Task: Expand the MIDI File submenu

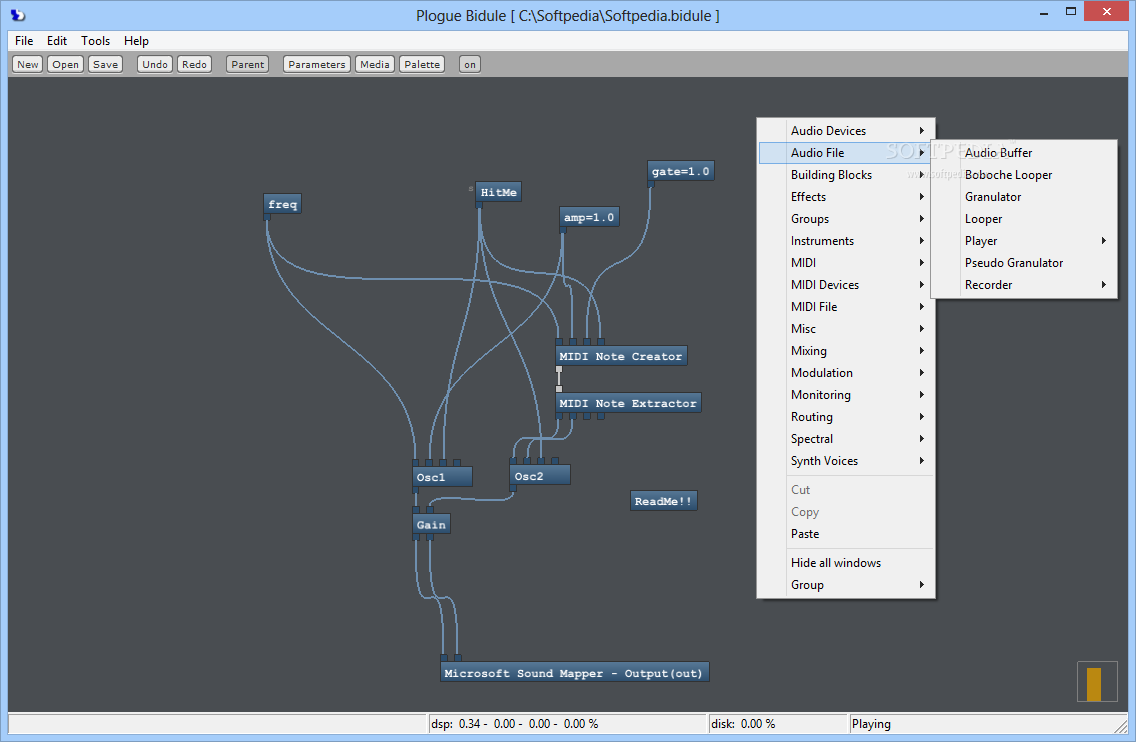Action: coord(846,307)
